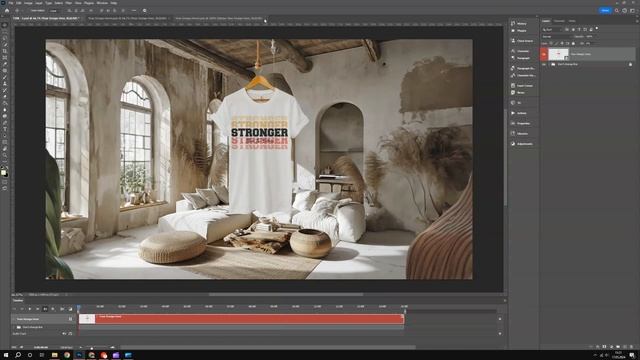Toggle lock transparent pixels
The image size is (640, 360).
tap(551, 43)
